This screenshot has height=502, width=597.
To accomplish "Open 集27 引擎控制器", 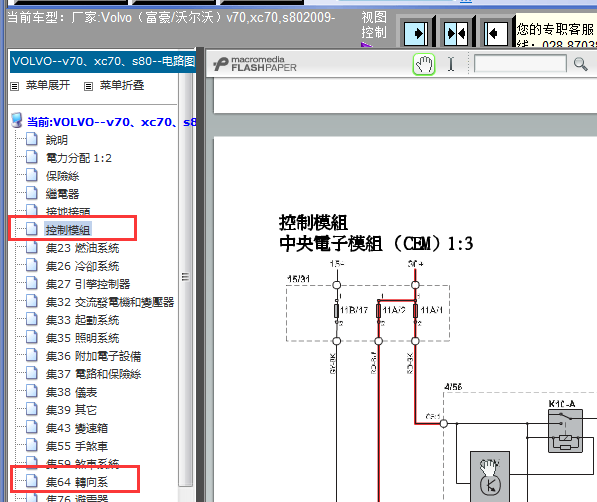I will (88, 284).
